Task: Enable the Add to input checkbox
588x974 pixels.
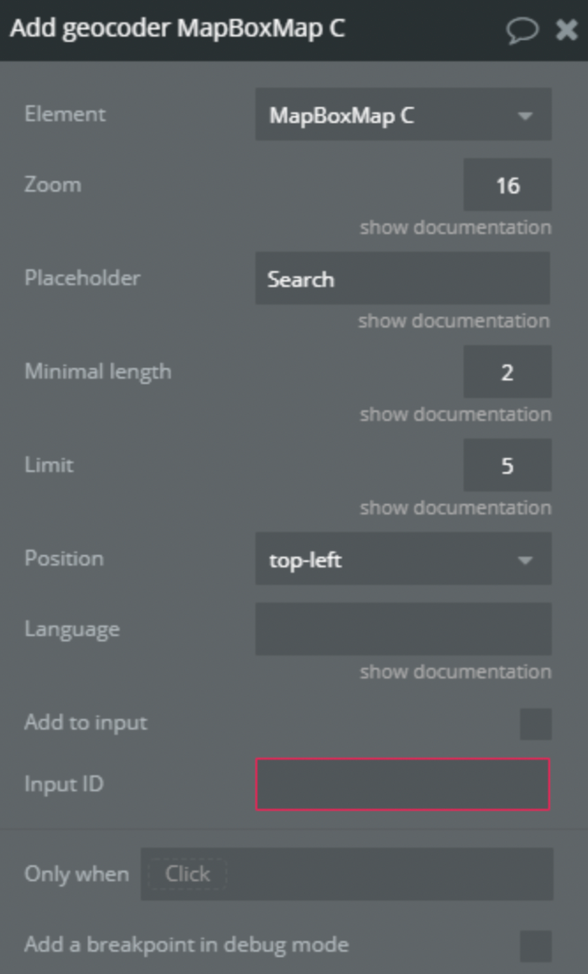Action: (535, 724)
